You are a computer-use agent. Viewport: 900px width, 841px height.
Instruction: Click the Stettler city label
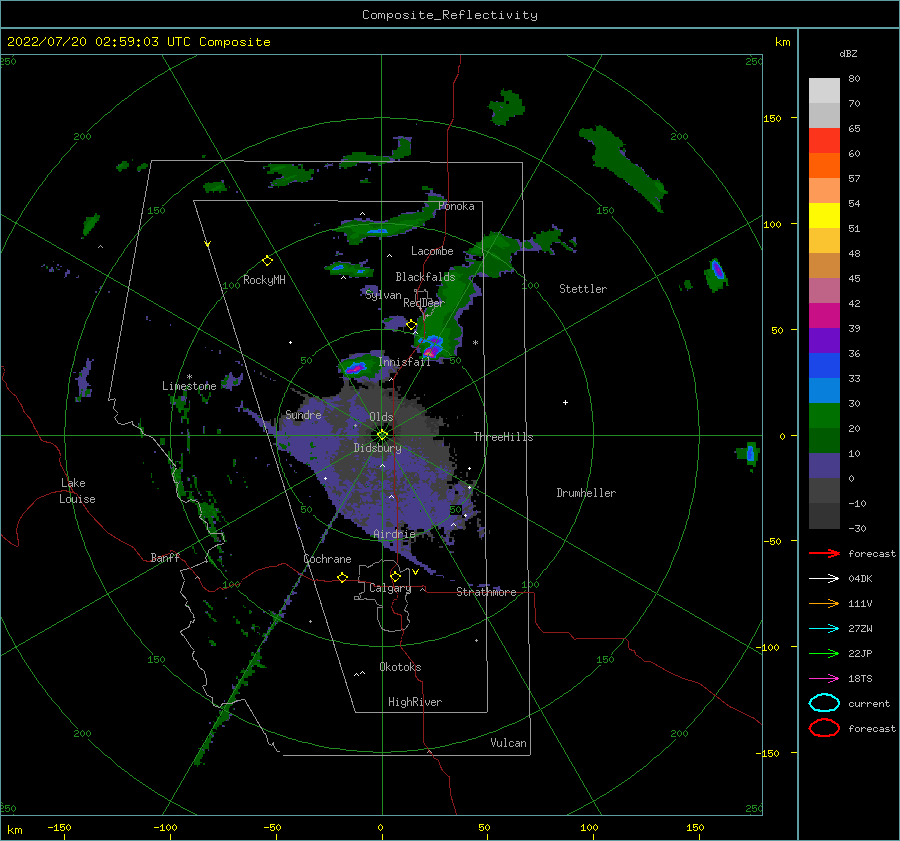[583, 289]
